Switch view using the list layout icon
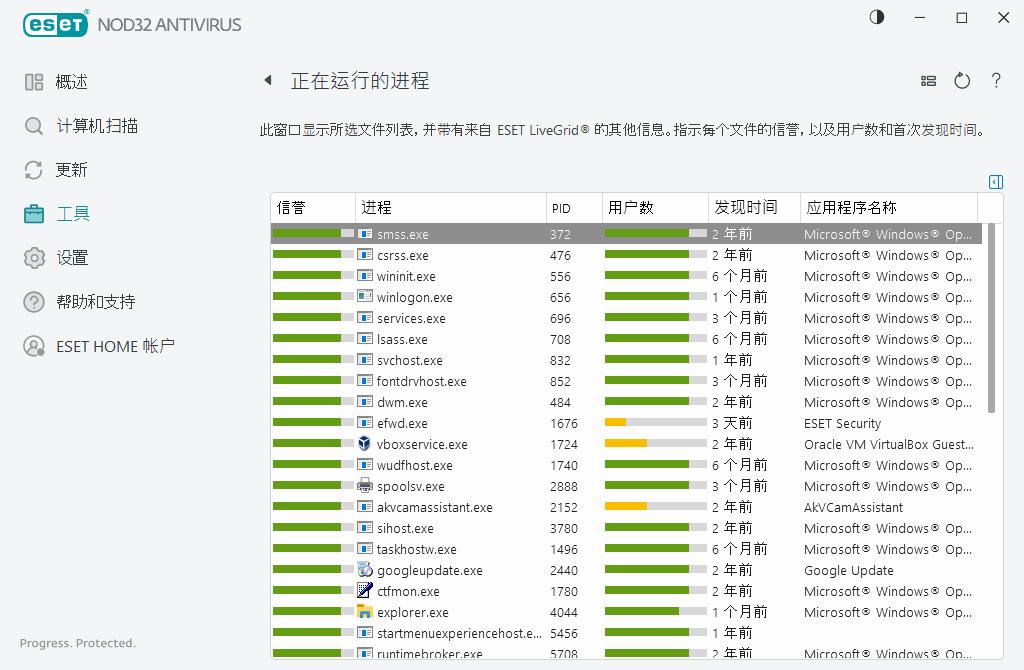 tap(928, 81)
